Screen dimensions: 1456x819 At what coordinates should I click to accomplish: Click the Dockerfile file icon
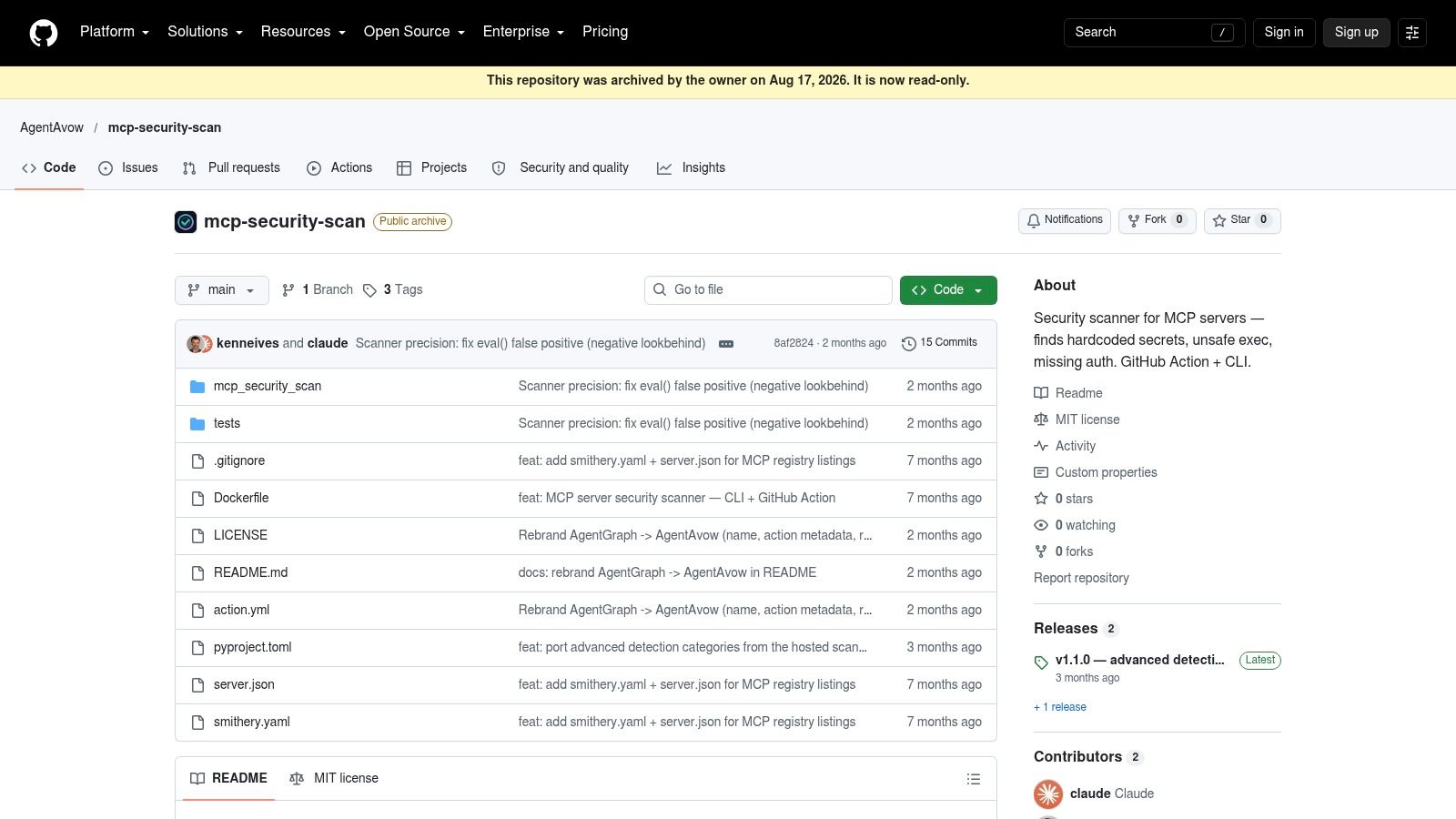click(x=197, y=499)
